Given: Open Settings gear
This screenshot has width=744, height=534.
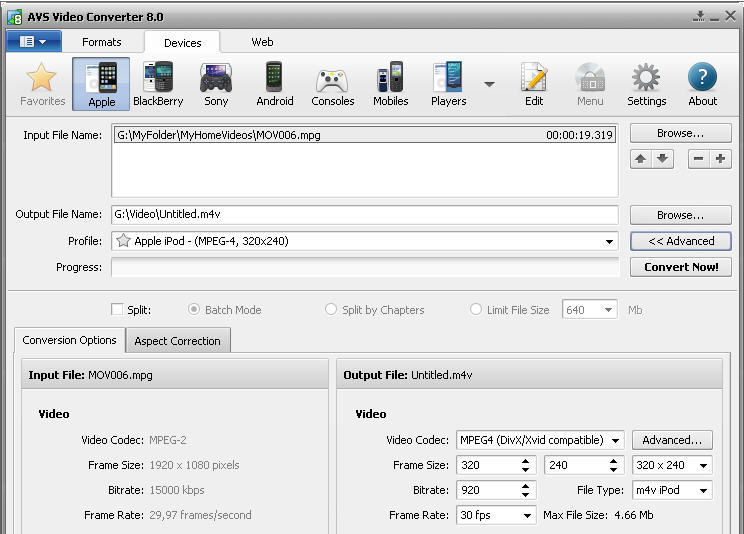Looking at the screenshot, I should point(646,84).
